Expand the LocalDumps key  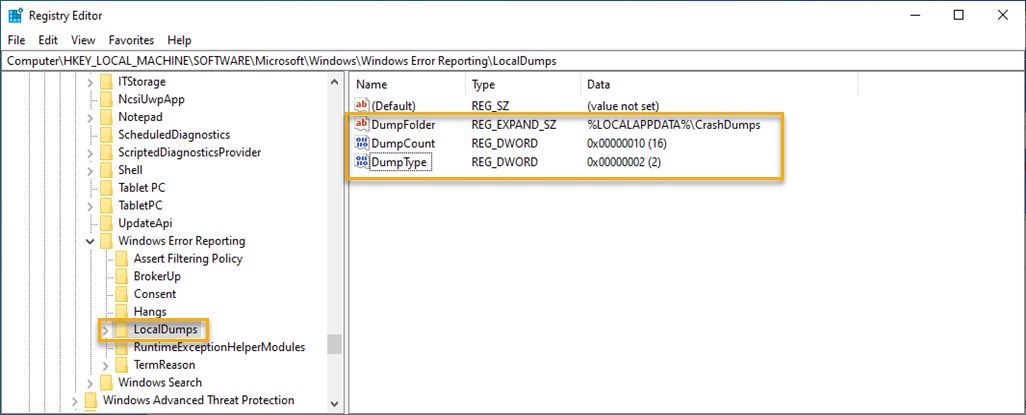coord(106,330)
